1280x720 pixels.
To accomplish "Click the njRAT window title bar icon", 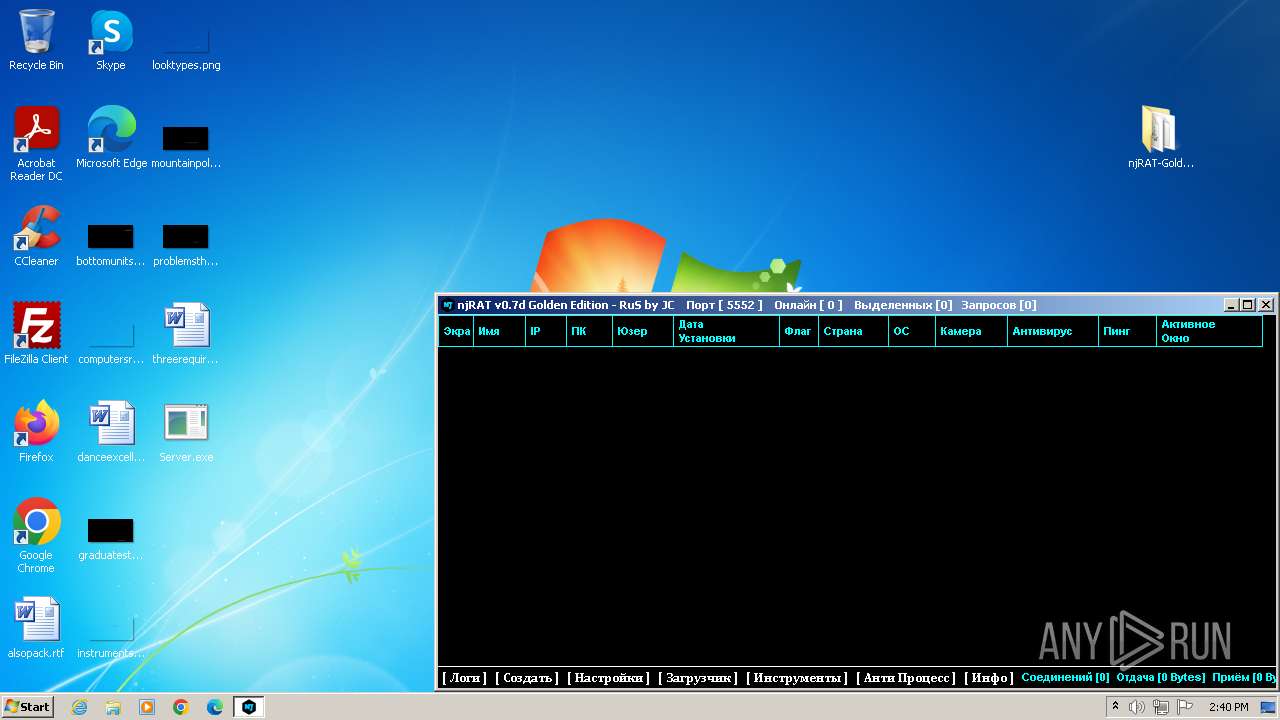I will (448, 305).
